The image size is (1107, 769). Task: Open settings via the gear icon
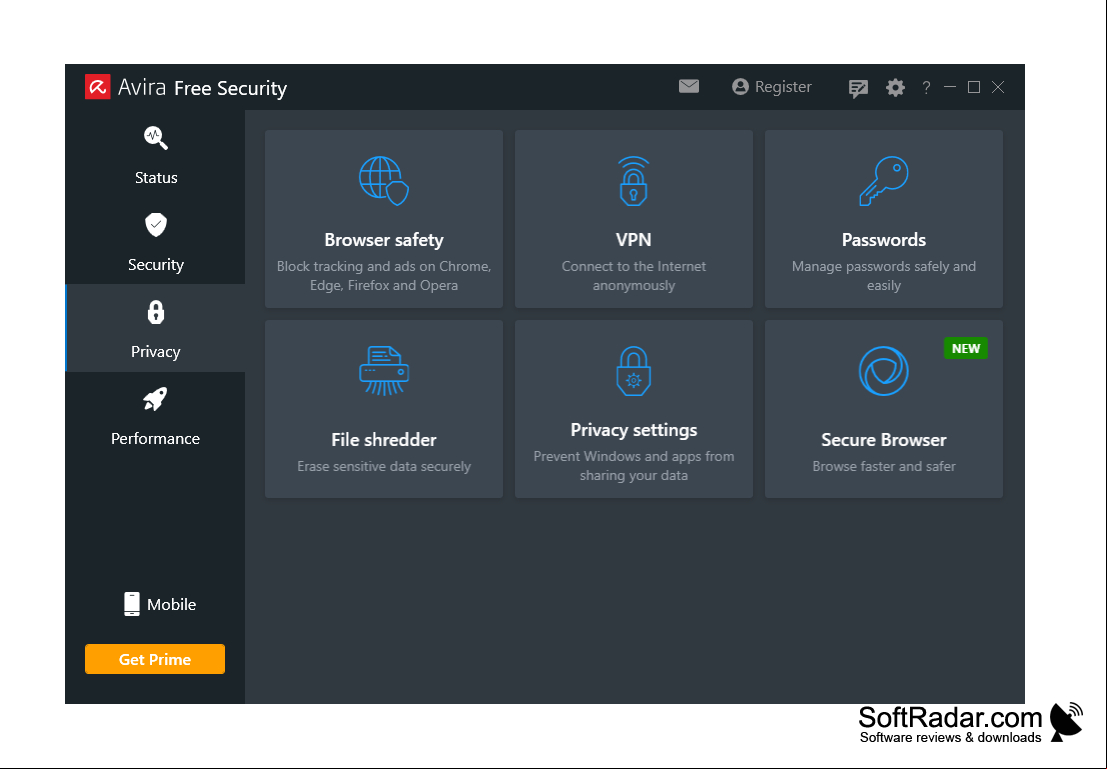pos(895,87)
